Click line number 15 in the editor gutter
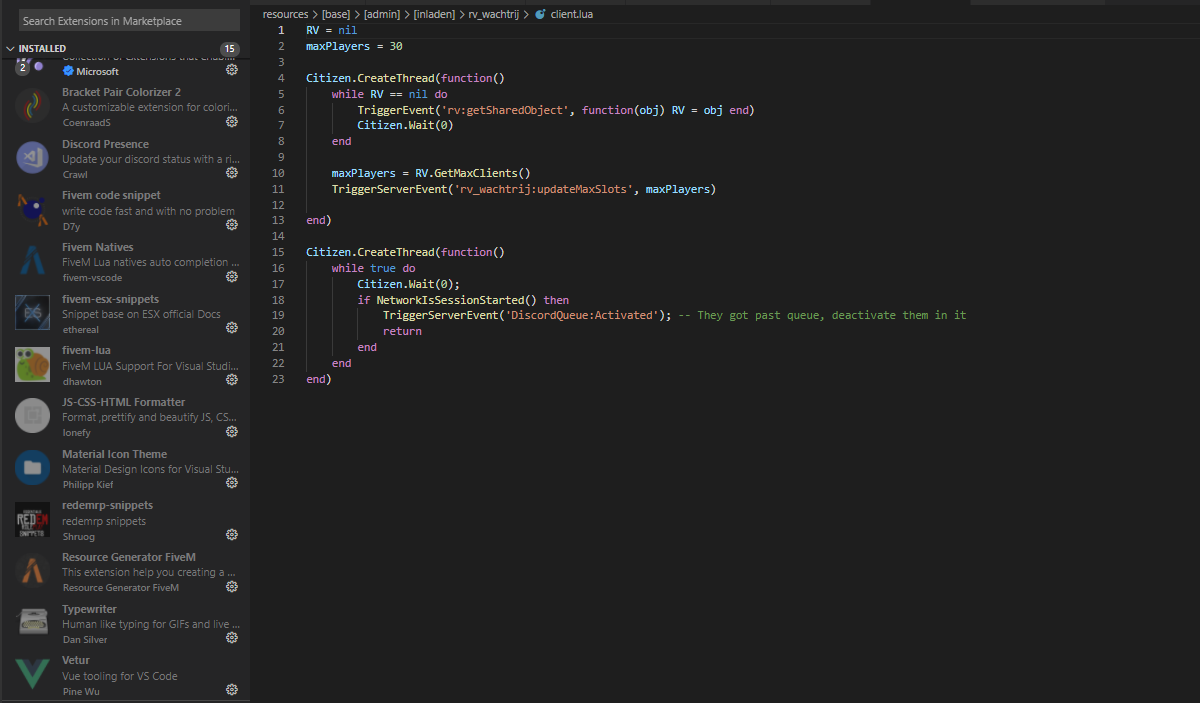The height and width of the screenshot is (703, 1200). (278, 252)
